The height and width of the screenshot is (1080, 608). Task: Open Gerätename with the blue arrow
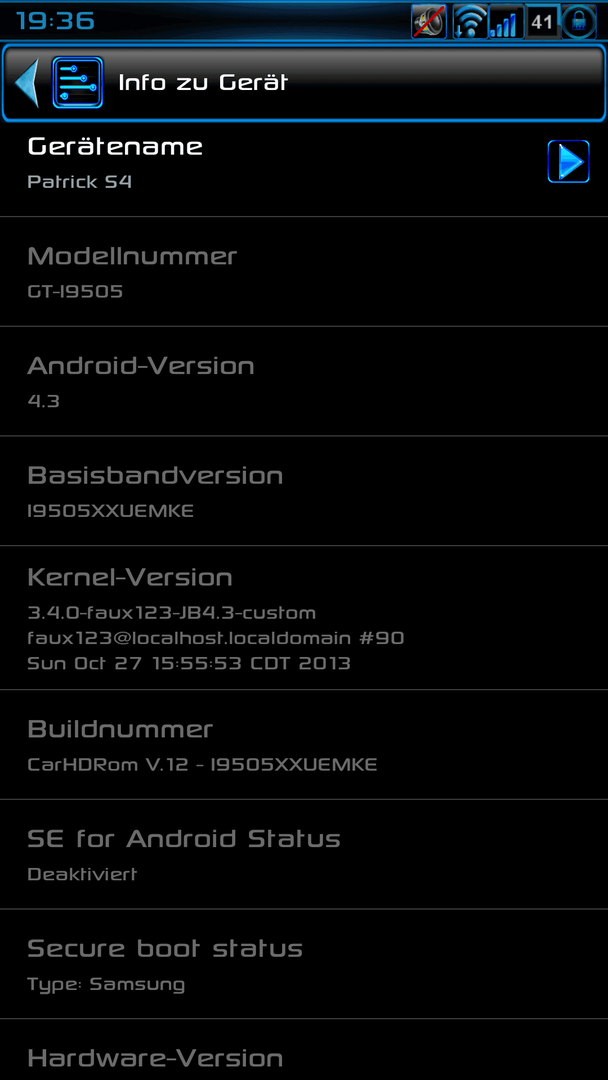point(569,162)
